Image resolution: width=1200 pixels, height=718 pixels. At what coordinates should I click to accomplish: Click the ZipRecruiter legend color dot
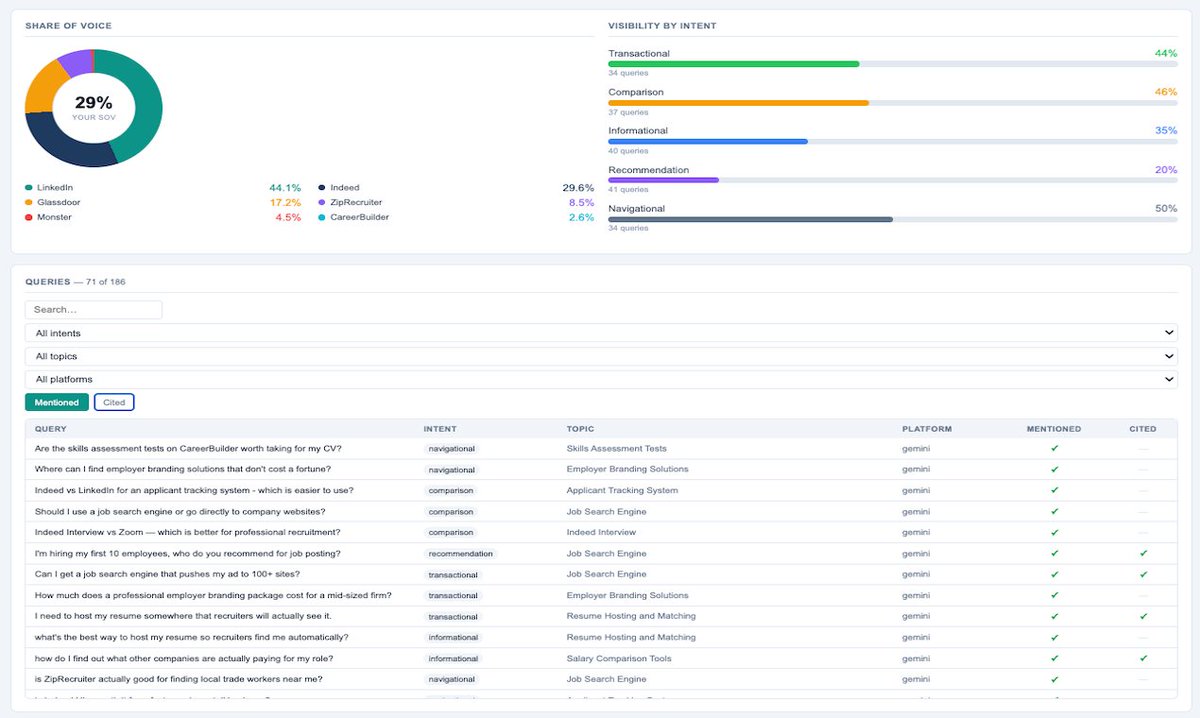click(x=321, y=202)
